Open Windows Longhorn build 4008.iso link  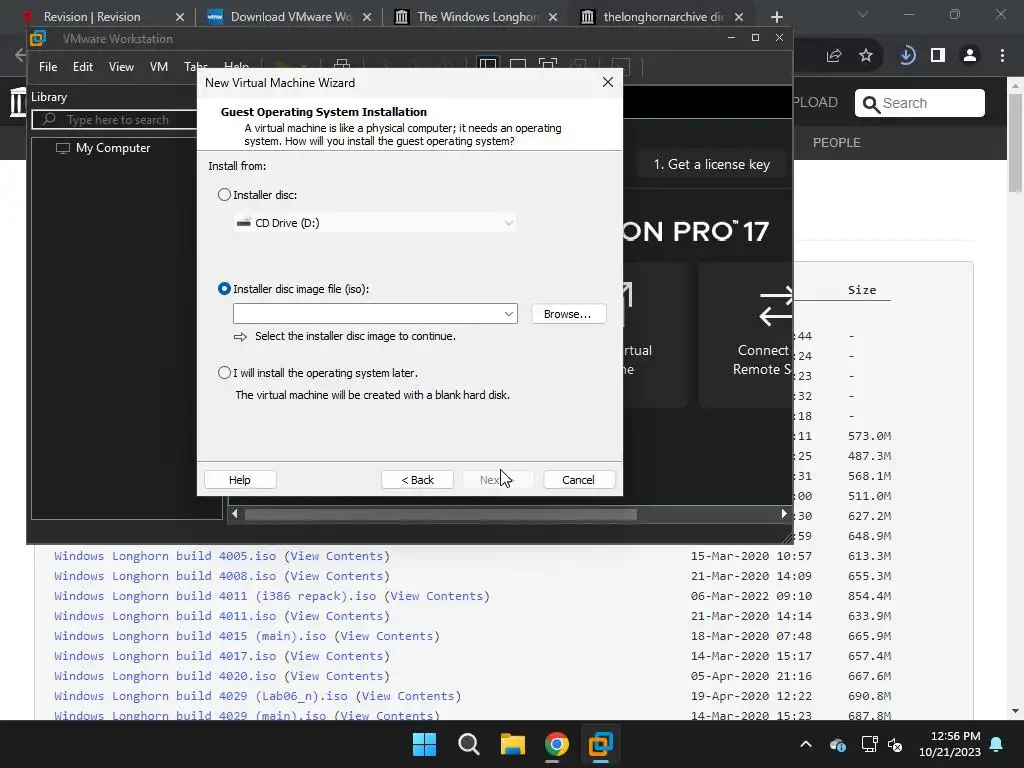coord(165,576)
